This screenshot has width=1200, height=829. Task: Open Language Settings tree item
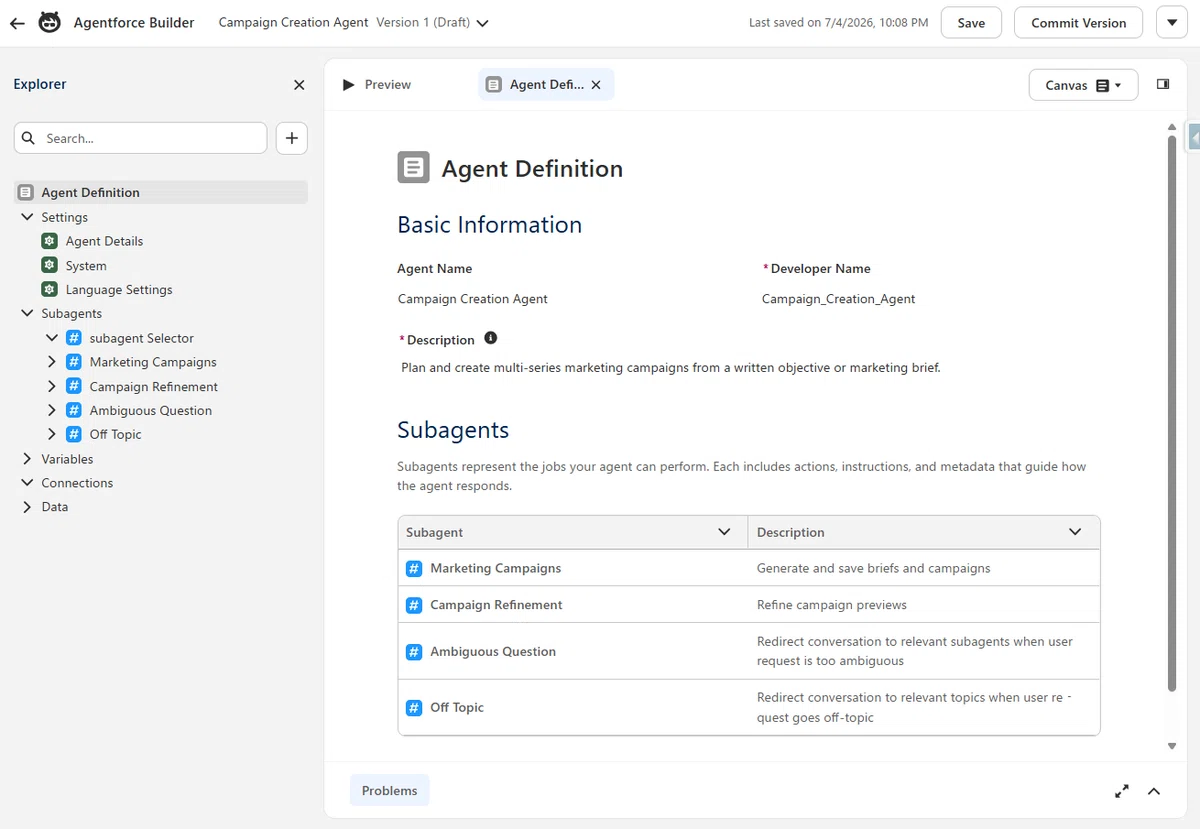click(119, 290)
